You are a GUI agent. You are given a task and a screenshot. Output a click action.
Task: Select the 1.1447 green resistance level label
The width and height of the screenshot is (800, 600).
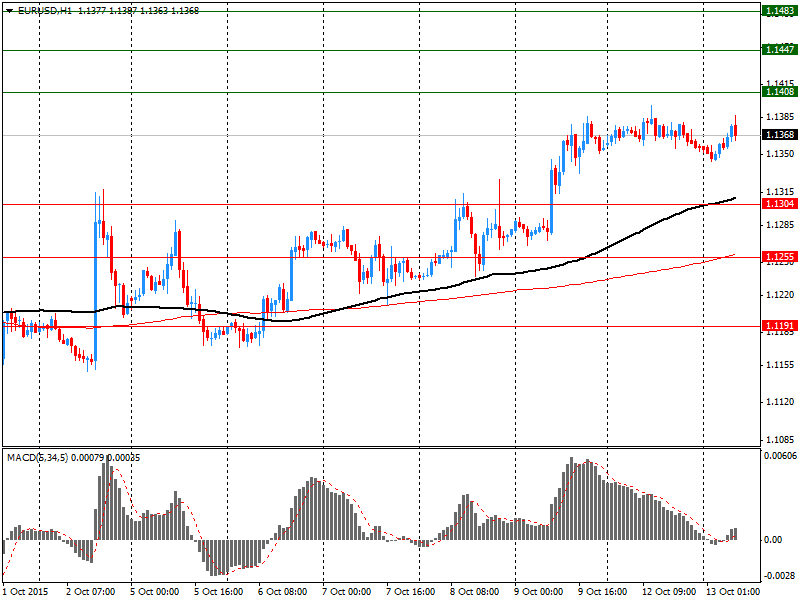pyautogui.click(x=780, y=49)
